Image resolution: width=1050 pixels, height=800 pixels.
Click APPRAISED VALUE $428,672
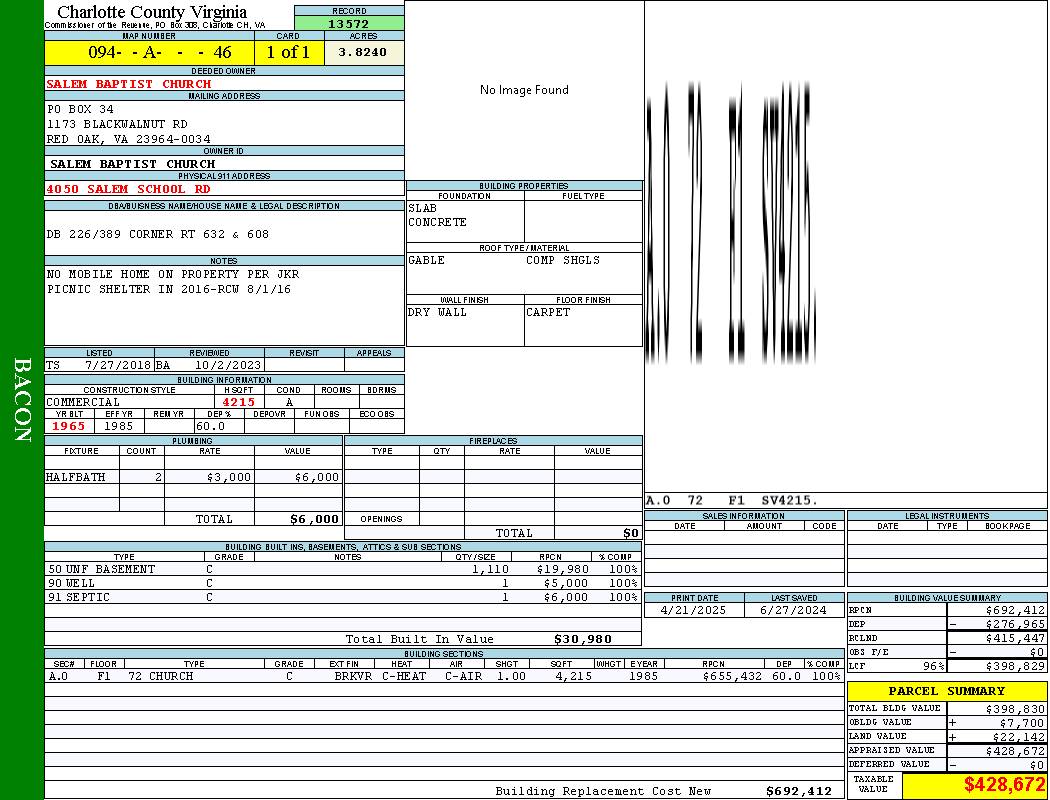[x=1015, y=751]
